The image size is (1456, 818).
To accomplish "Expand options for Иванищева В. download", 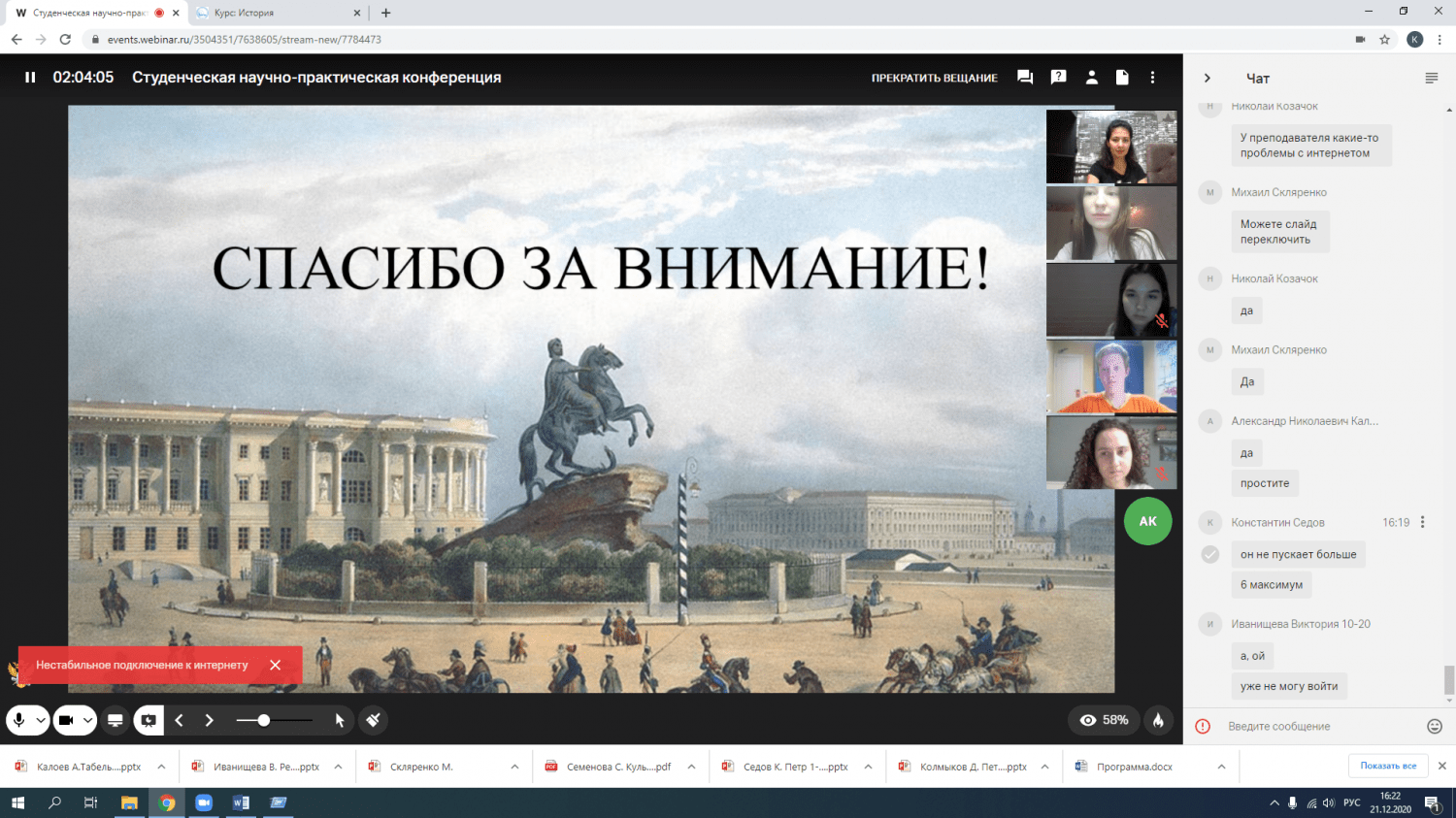I will (x=338, y=767).
